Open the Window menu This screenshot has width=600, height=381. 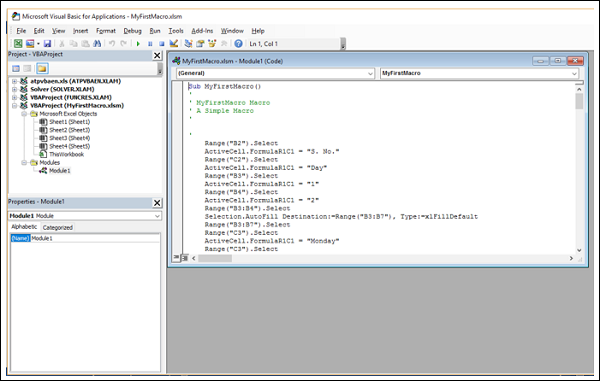232,31
